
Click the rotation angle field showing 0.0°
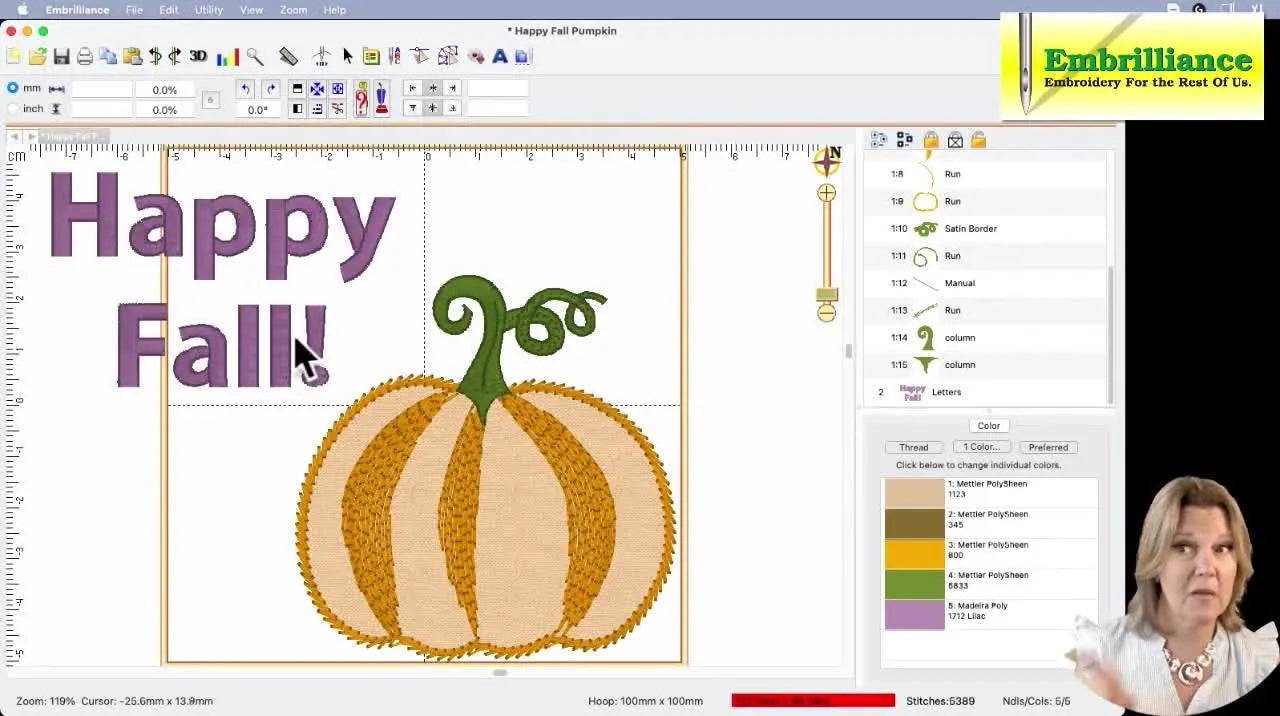point(257,109)
